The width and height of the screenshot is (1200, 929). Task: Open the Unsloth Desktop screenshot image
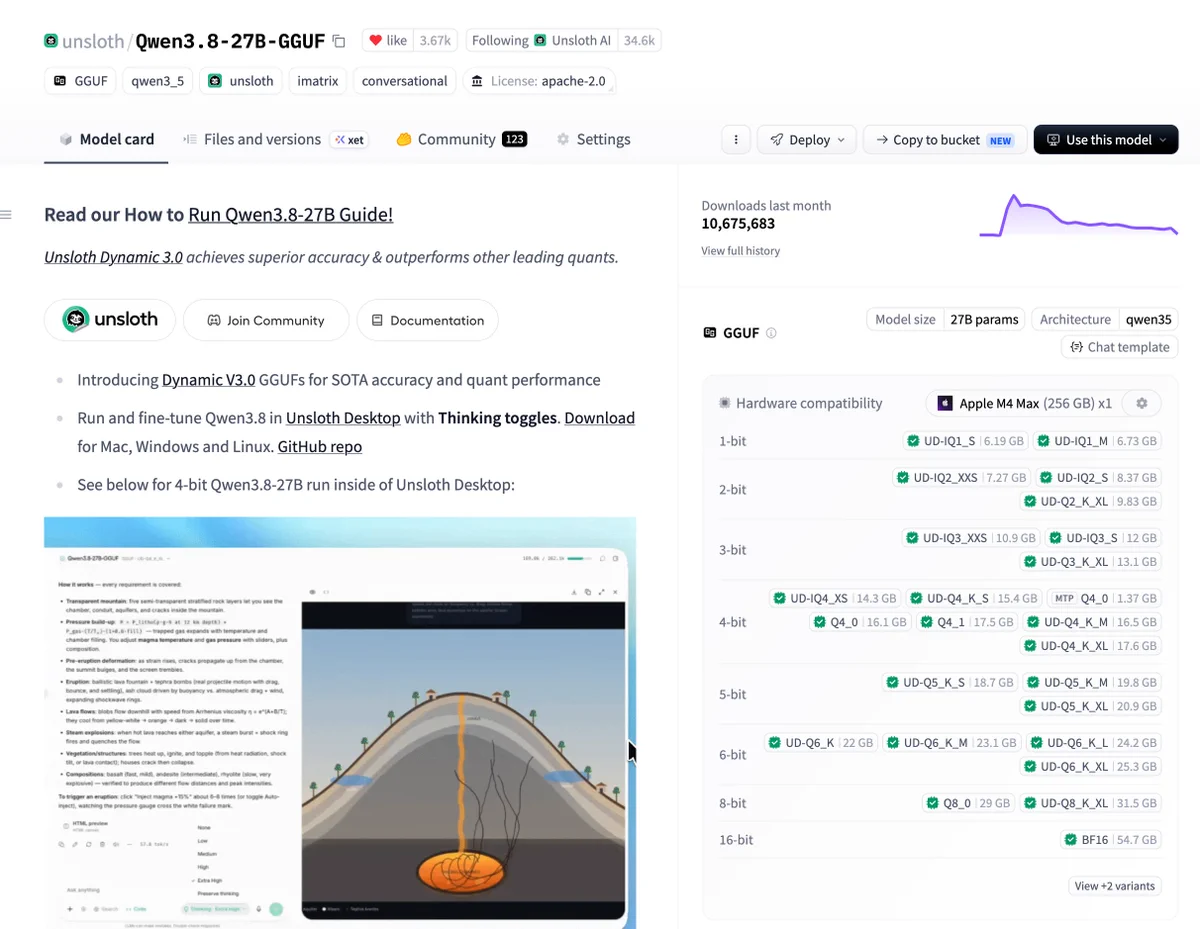tap(340, 723)
